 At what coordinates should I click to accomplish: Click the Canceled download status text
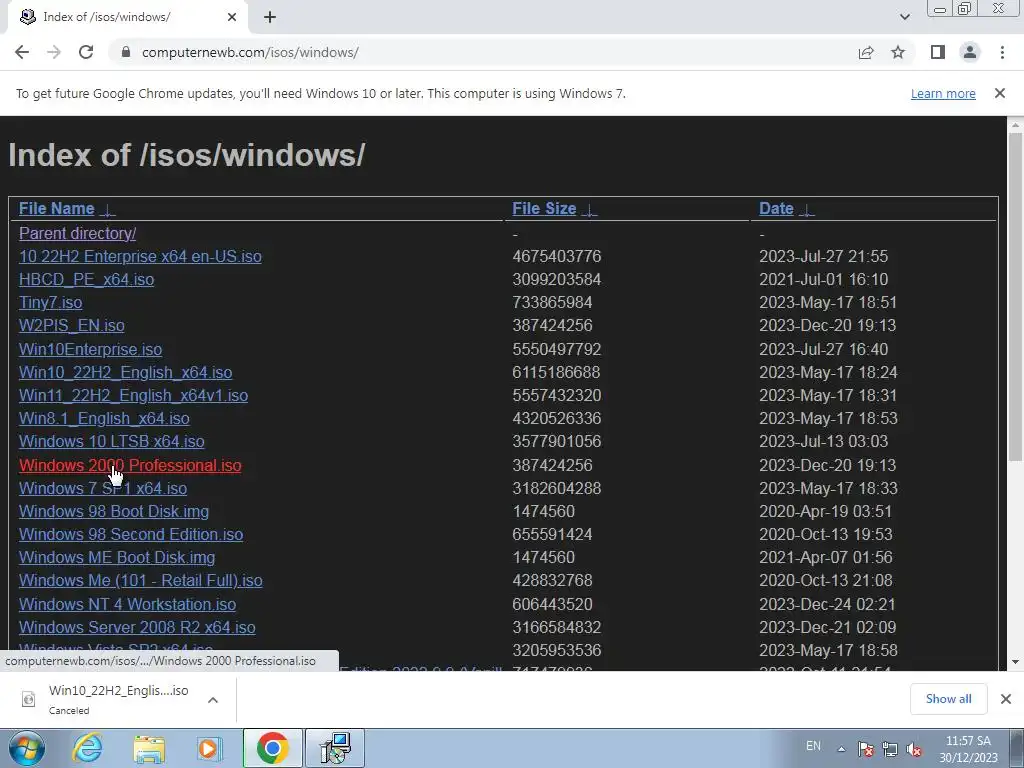(69, 711)
